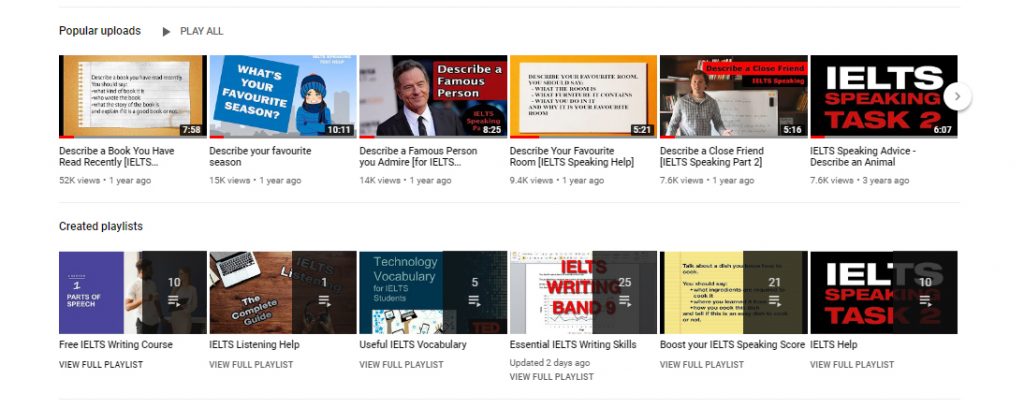1024x408 pixels.
Task: Click the 'Popular uploads' section heading
Action: [99, 31]
